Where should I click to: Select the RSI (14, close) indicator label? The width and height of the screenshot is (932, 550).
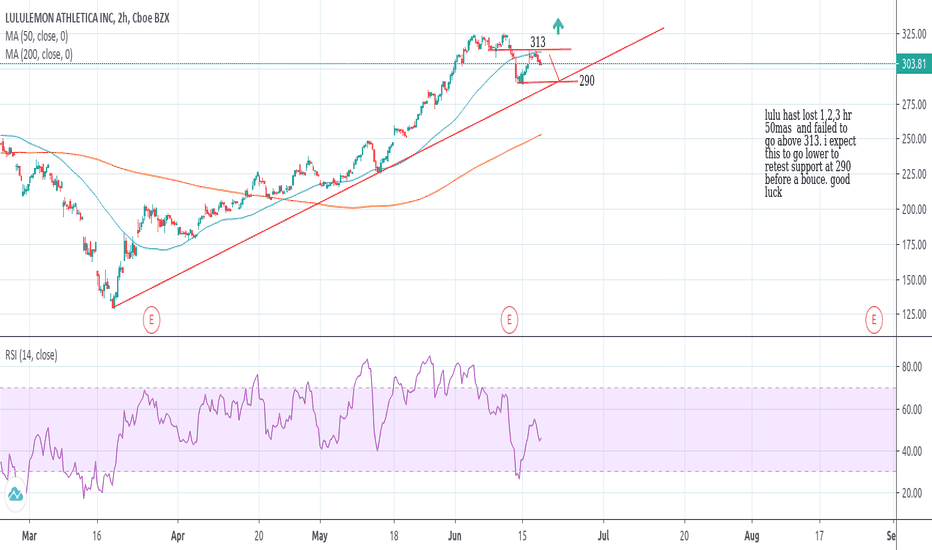31,356
